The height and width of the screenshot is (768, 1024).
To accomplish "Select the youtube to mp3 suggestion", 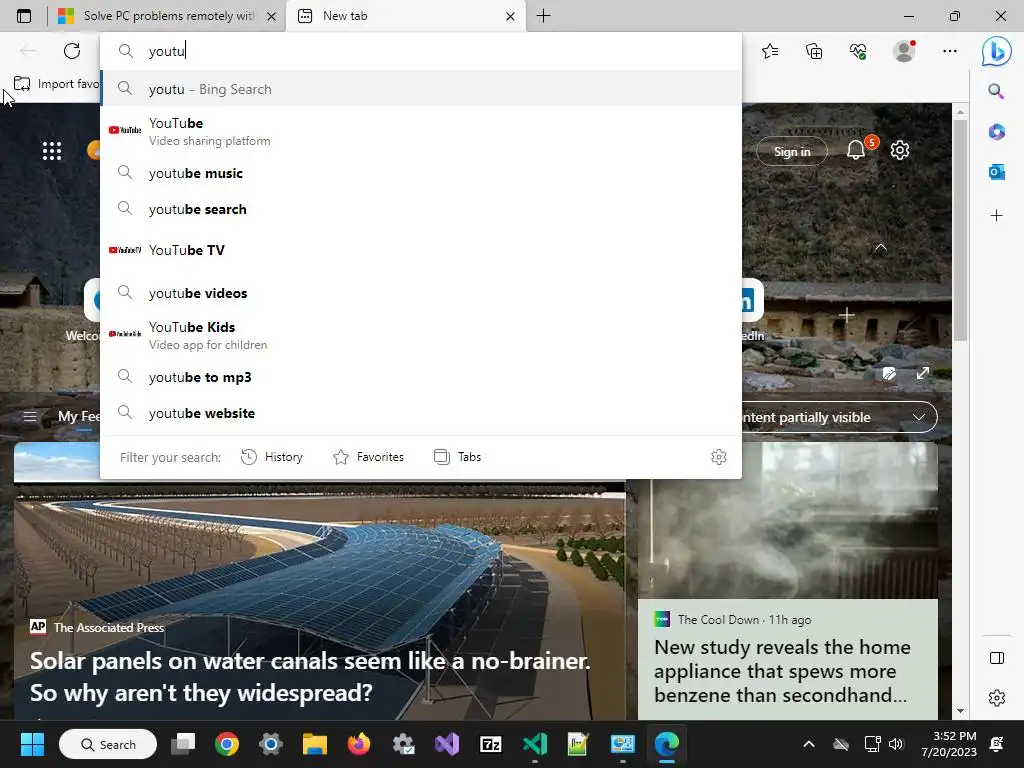I will point(421,377).
